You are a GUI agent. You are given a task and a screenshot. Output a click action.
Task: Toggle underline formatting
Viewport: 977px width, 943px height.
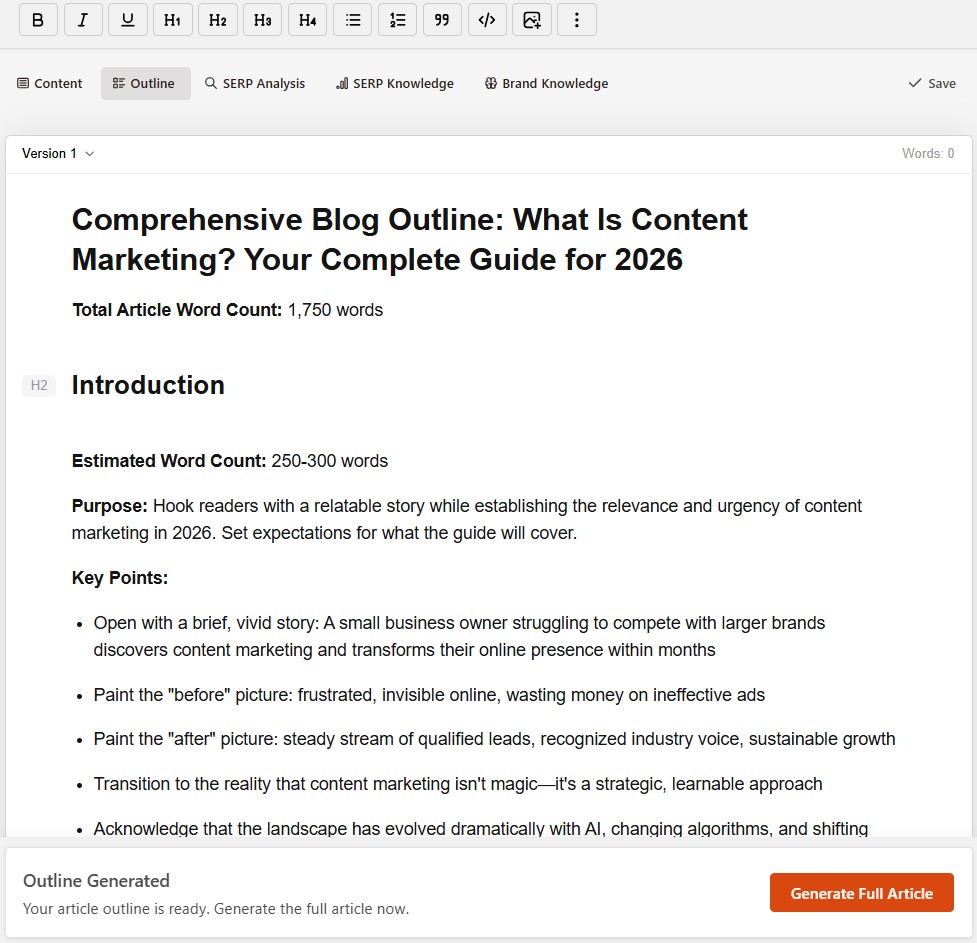click(x=127, y=19)
